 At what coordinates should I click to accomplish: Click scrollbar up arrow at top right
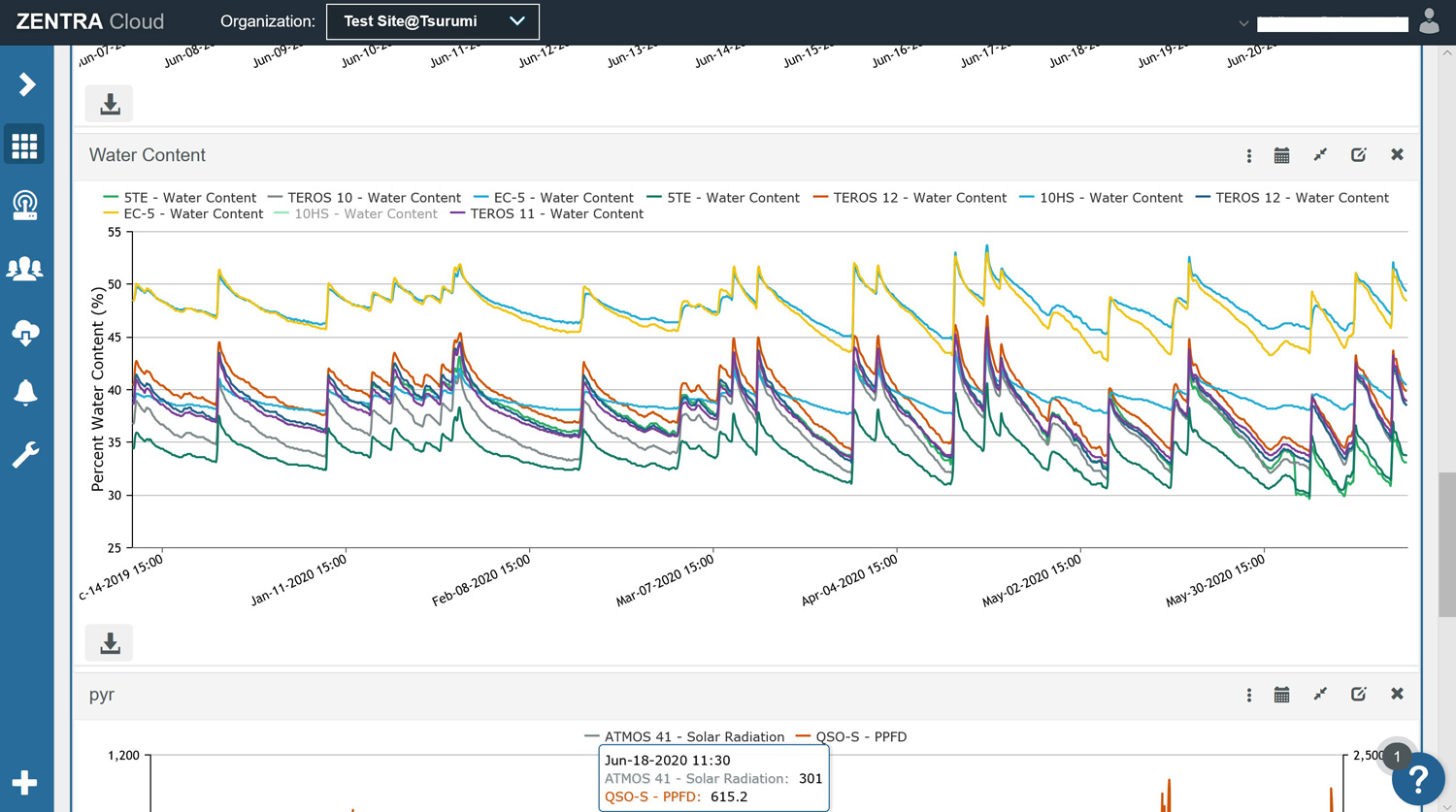click(x=1446, y=53)
